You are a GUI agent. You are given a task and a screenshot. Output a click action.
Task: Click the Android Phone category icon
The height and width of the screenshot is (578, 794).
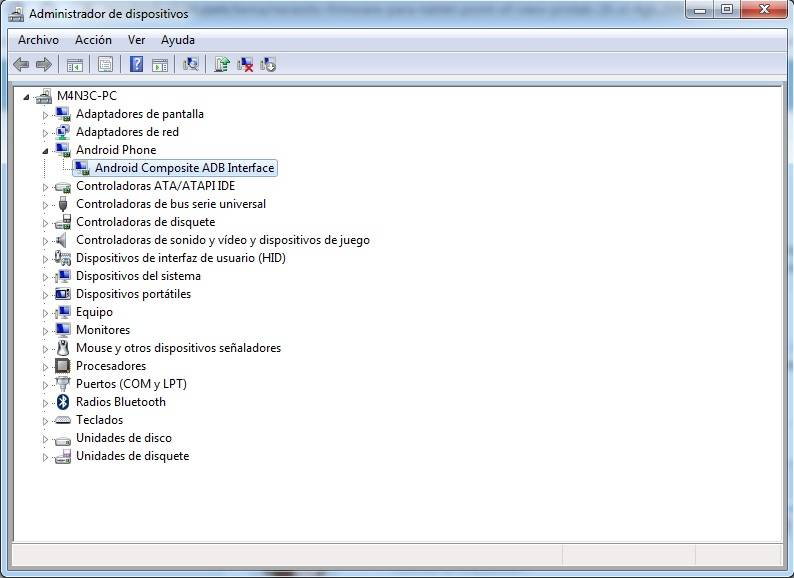[63, 150]
